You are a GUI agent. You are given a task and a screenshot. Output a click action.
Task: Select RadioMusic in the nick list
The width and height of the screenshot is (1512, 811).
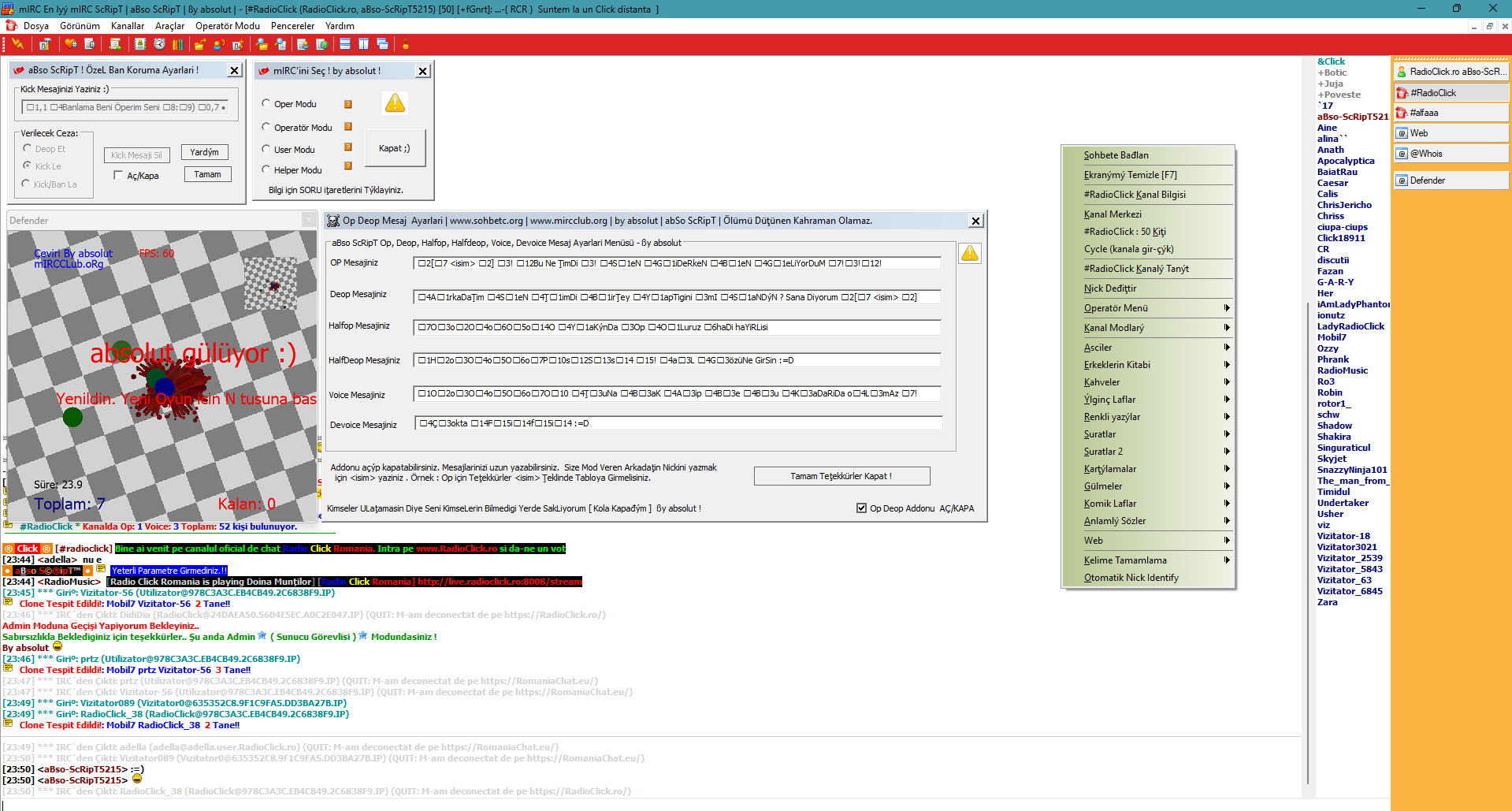pos(1343,370)
